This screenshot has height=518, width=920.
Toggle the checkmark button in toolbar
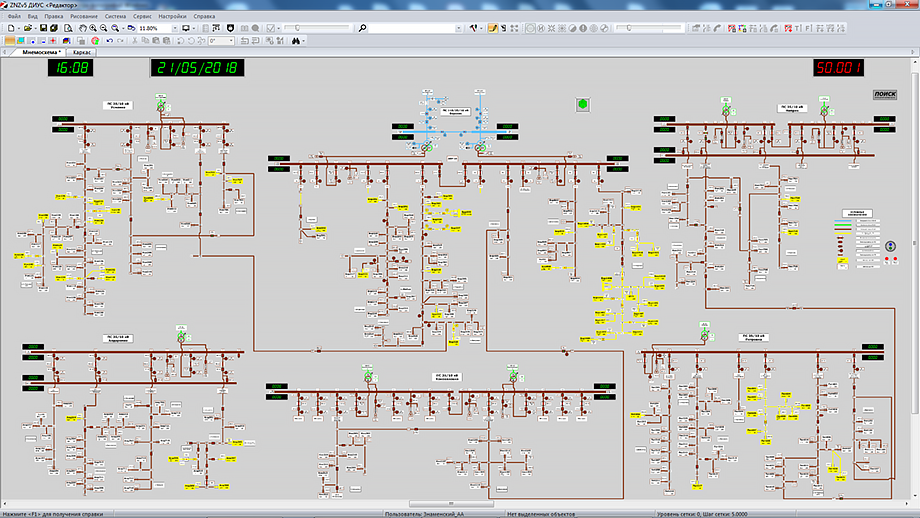point(271,28)
